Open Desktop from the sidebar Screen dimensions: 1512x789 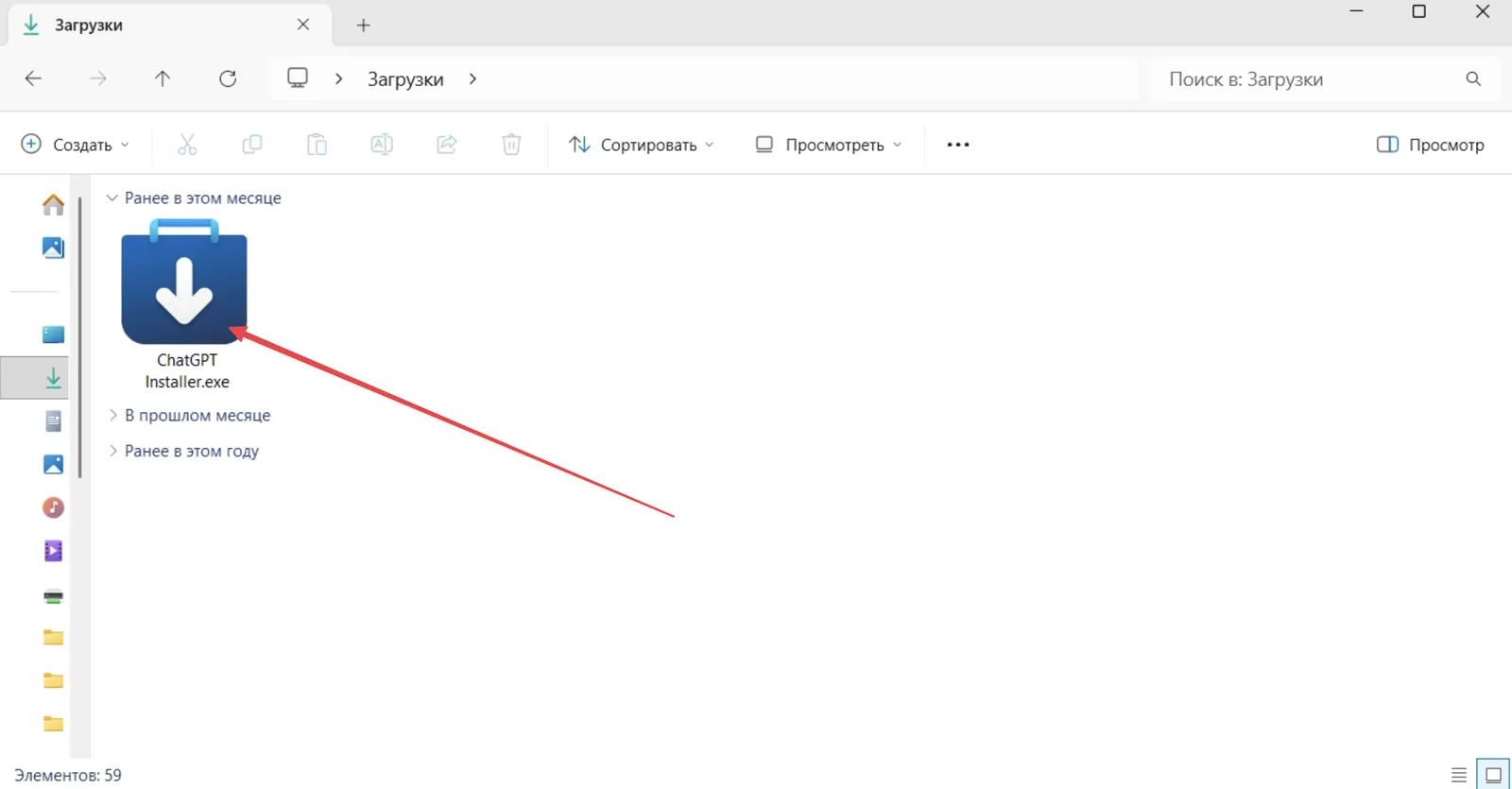click(53, 334)
